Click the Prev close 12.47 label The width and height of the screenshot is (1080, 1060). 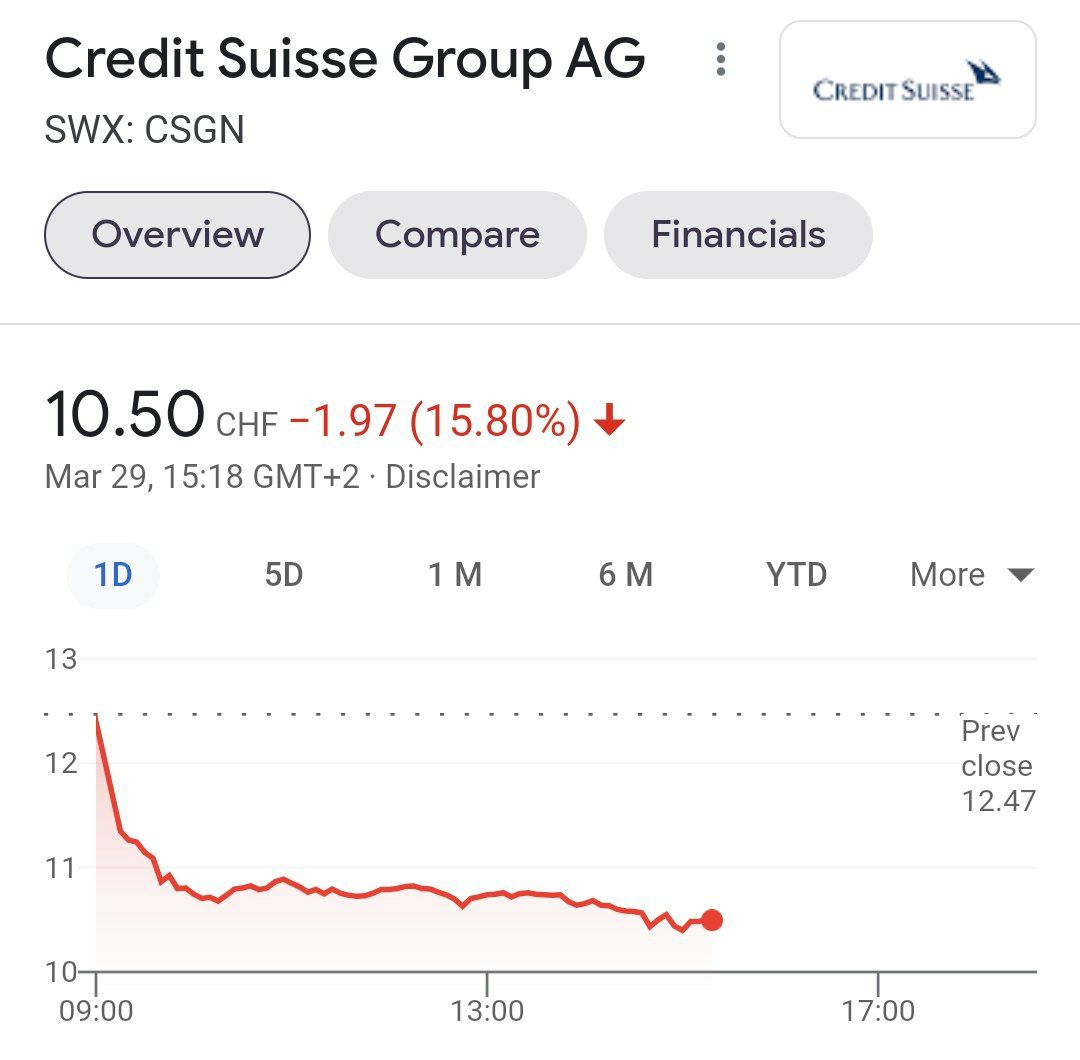[997, 766]
